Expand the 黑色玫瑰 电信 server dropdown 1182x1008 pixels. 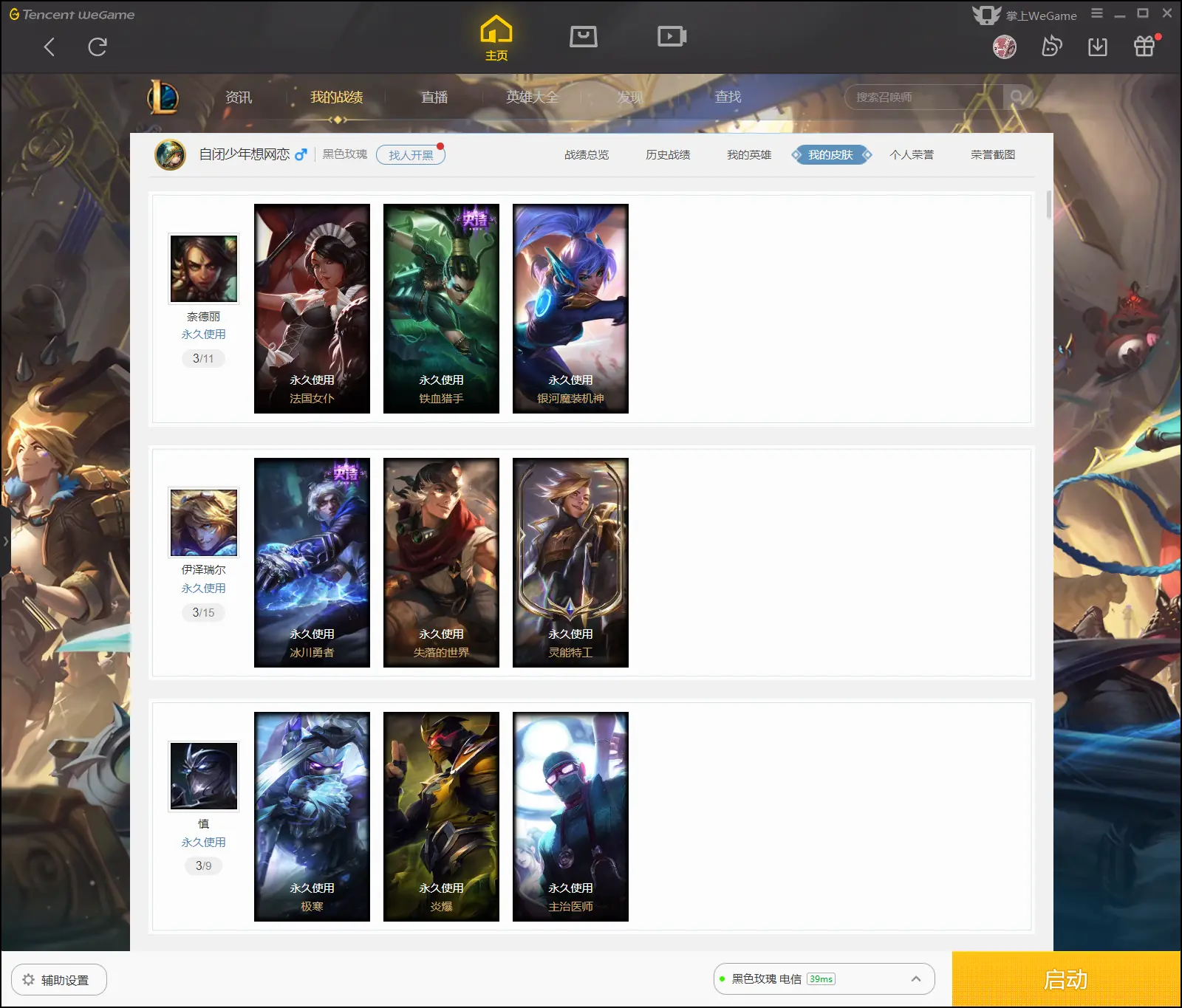coord(824,979)
